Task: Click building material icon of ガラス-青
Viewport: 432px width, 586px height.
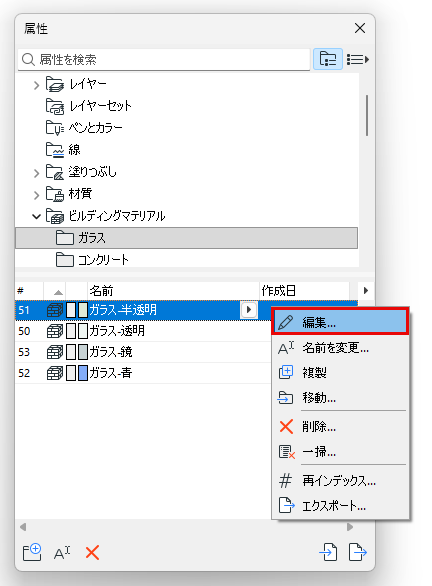Action: (55, 373)
